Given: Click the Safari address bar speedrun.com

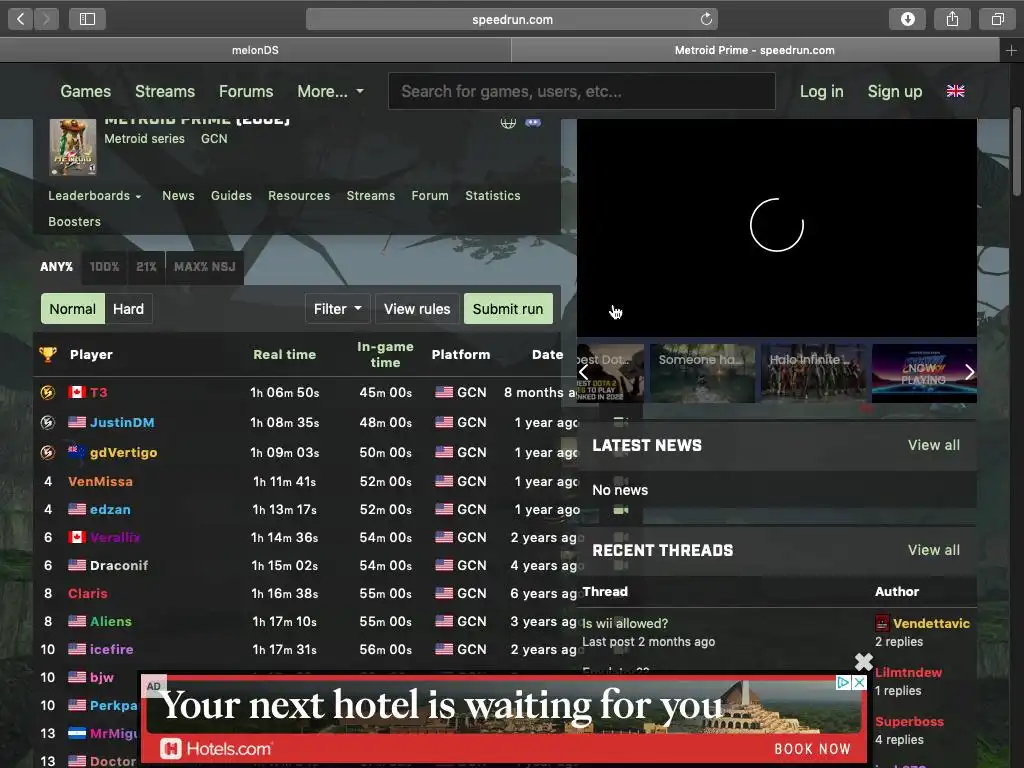Looking at the screenshot, I should pyautogui.click(x=512, y=19).
